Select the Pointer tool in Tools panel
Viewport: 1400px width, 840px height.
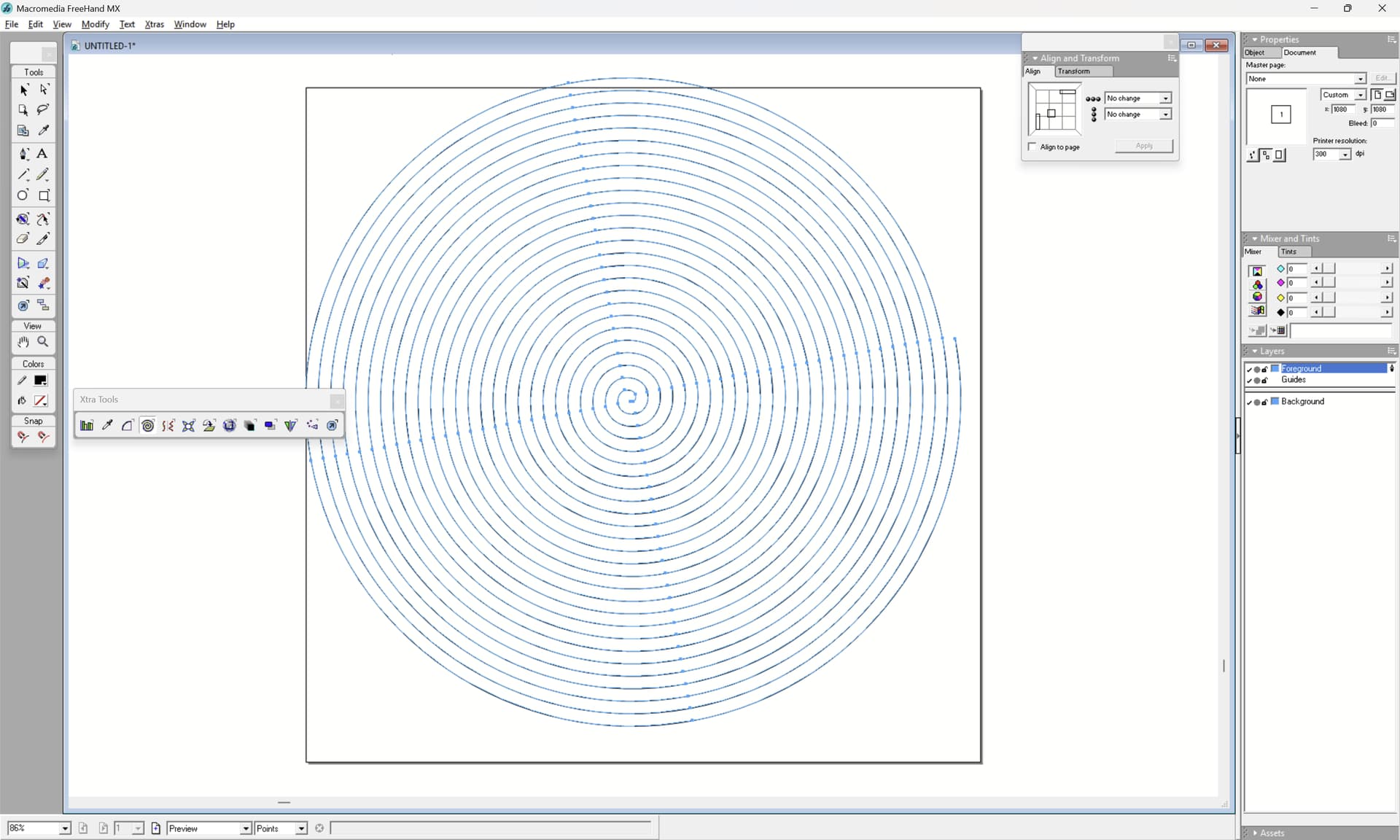pyautogui.click(x=23, y=90)
